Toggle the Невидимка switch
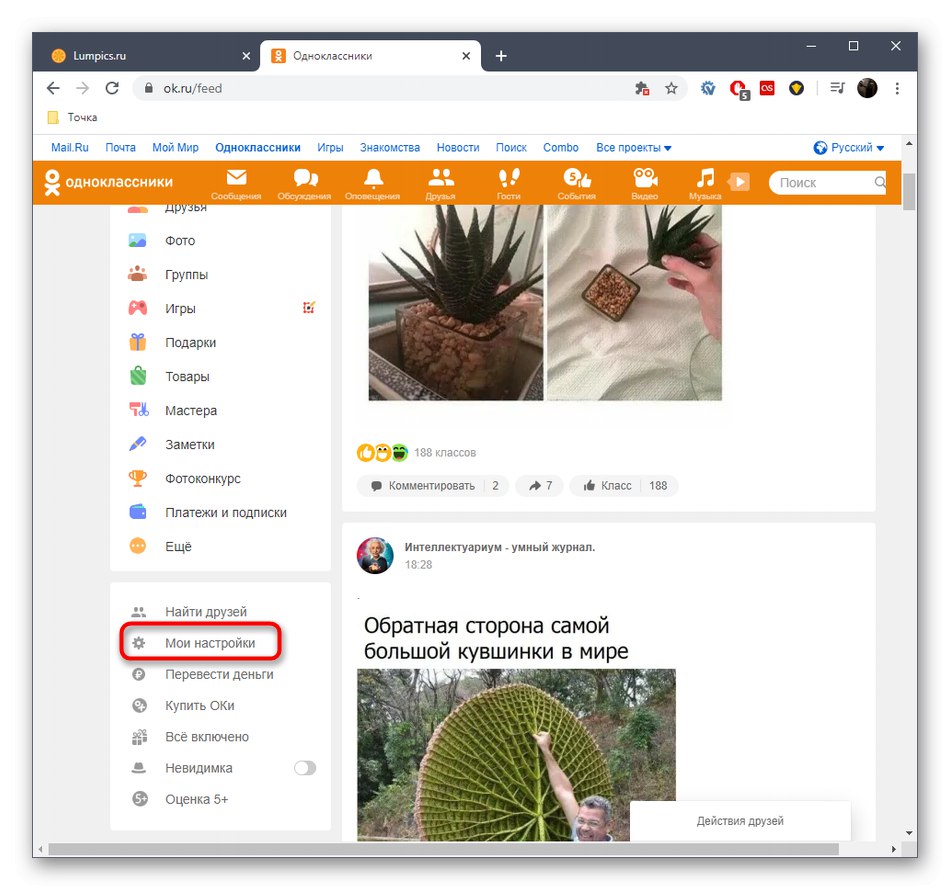Viewport: 950px width, 890px height. pos(305,768)
